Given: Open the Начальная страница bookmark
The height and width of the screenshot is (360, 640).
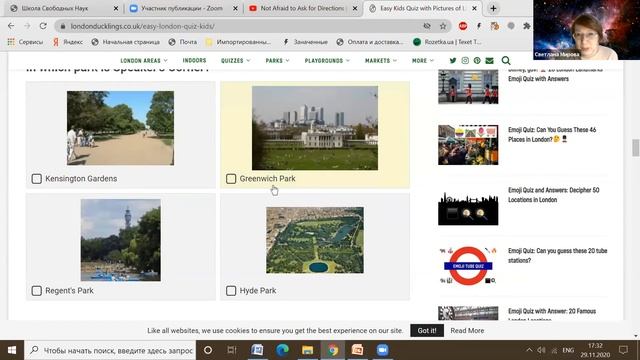Looking at the screenshot, I should (x=126, y=42).
